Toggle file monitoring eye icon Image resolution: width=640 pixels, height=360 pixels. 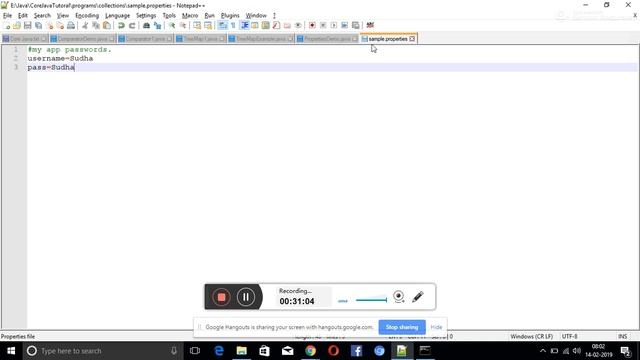click(x=298, y=25)
